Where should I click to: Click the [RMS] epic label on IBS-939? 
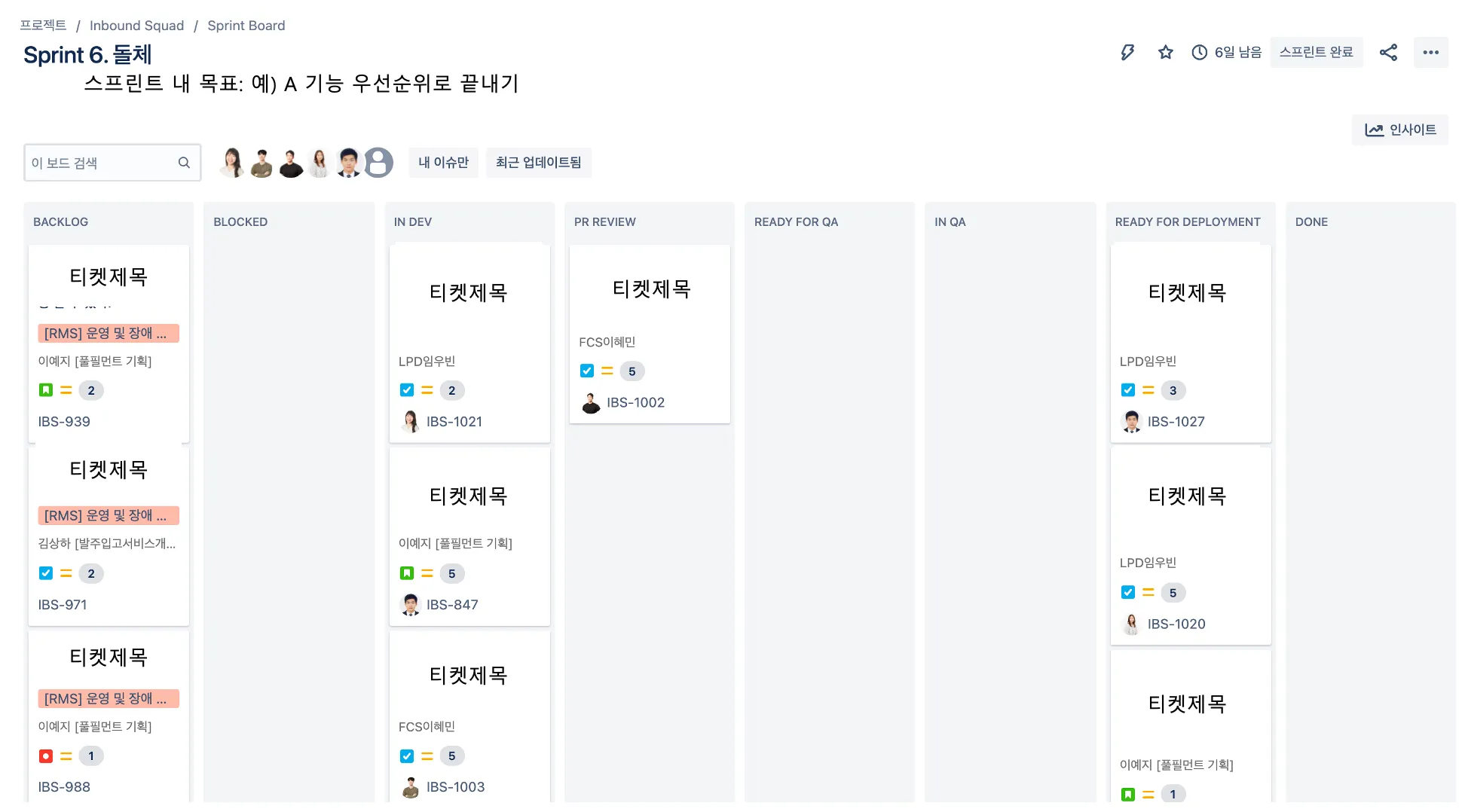point(109,334)
